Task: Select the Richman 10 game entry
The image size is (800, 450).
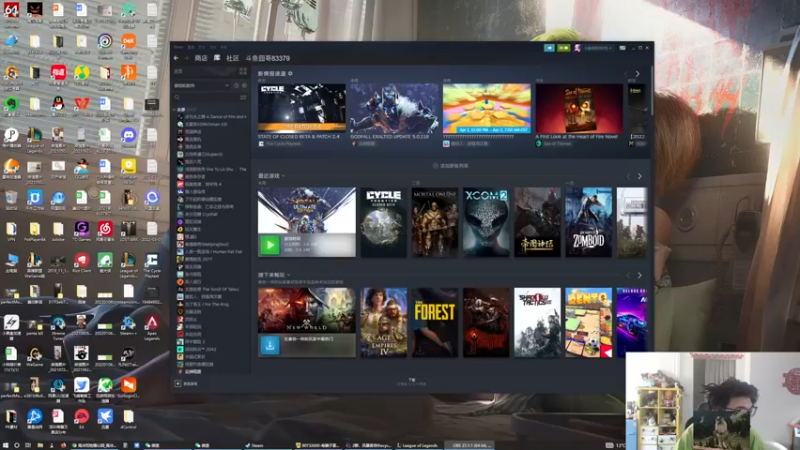Action: point(202,124)
